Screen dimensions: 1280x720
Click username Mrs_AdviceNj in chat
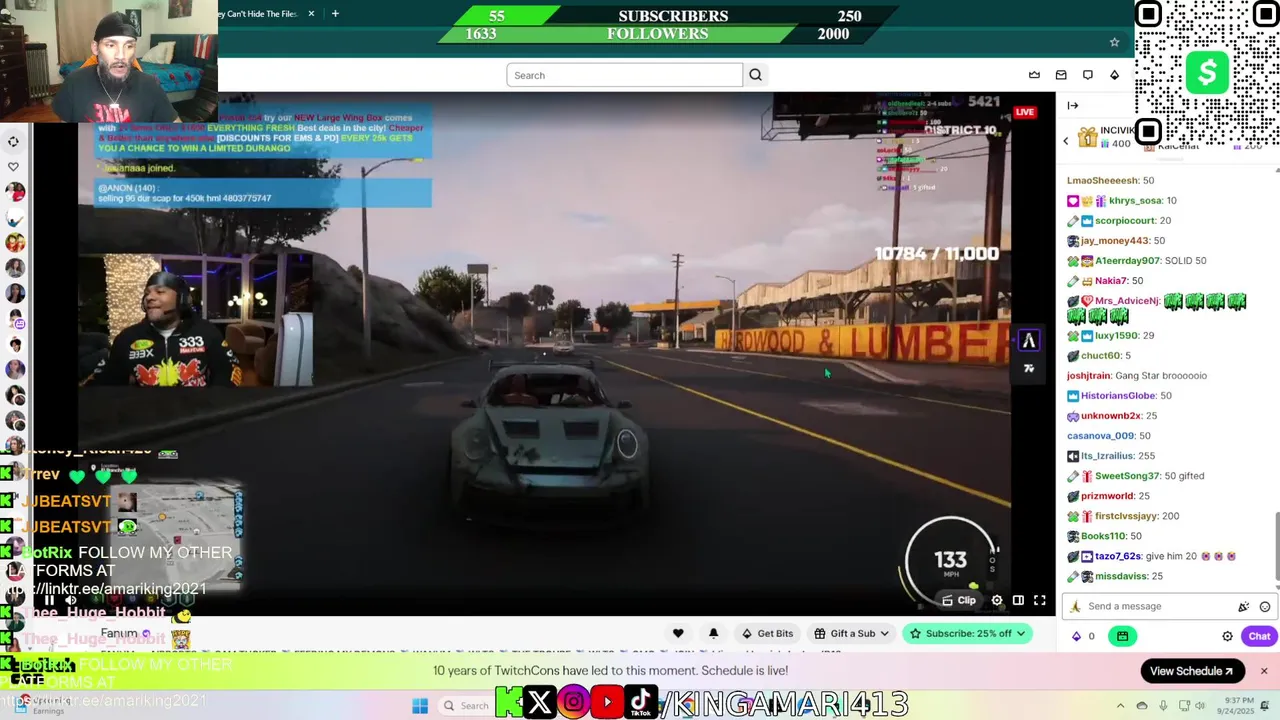pos(1127,301)
